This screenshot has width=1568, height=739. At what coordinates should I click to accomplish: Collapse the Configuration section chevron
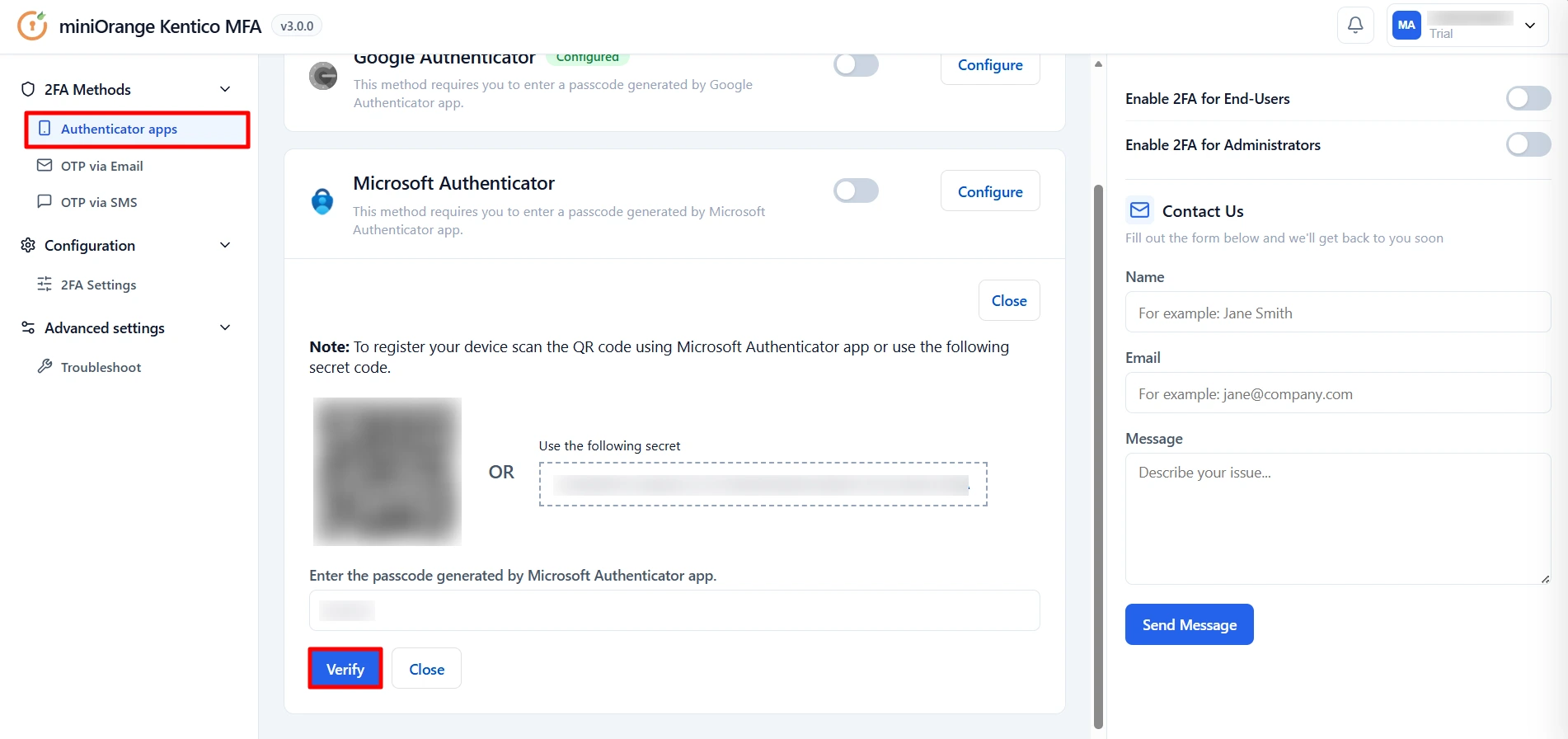tap(225, 245)
